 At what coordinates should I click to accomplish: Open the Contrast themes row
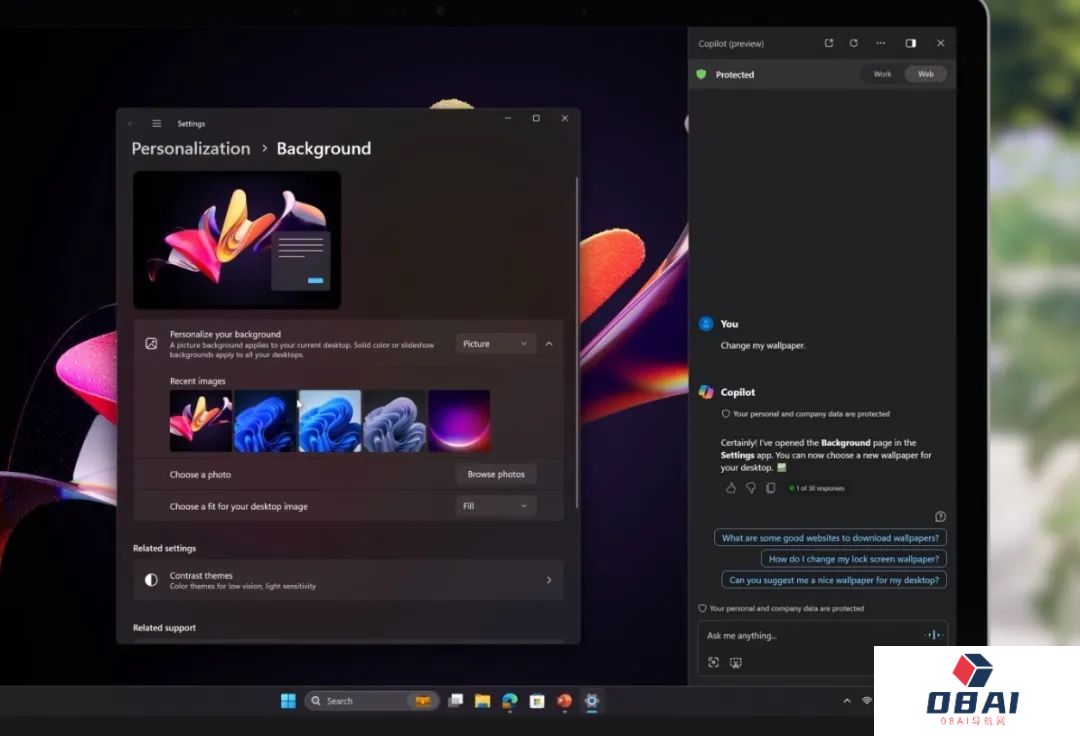point(349,580)
